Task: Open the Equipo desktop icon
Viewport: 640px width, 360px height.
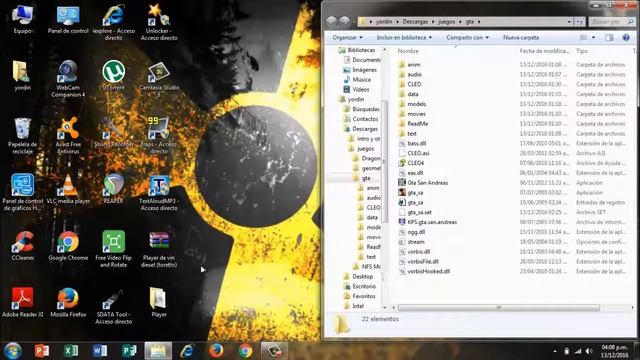Action: [x=22, y=19]
